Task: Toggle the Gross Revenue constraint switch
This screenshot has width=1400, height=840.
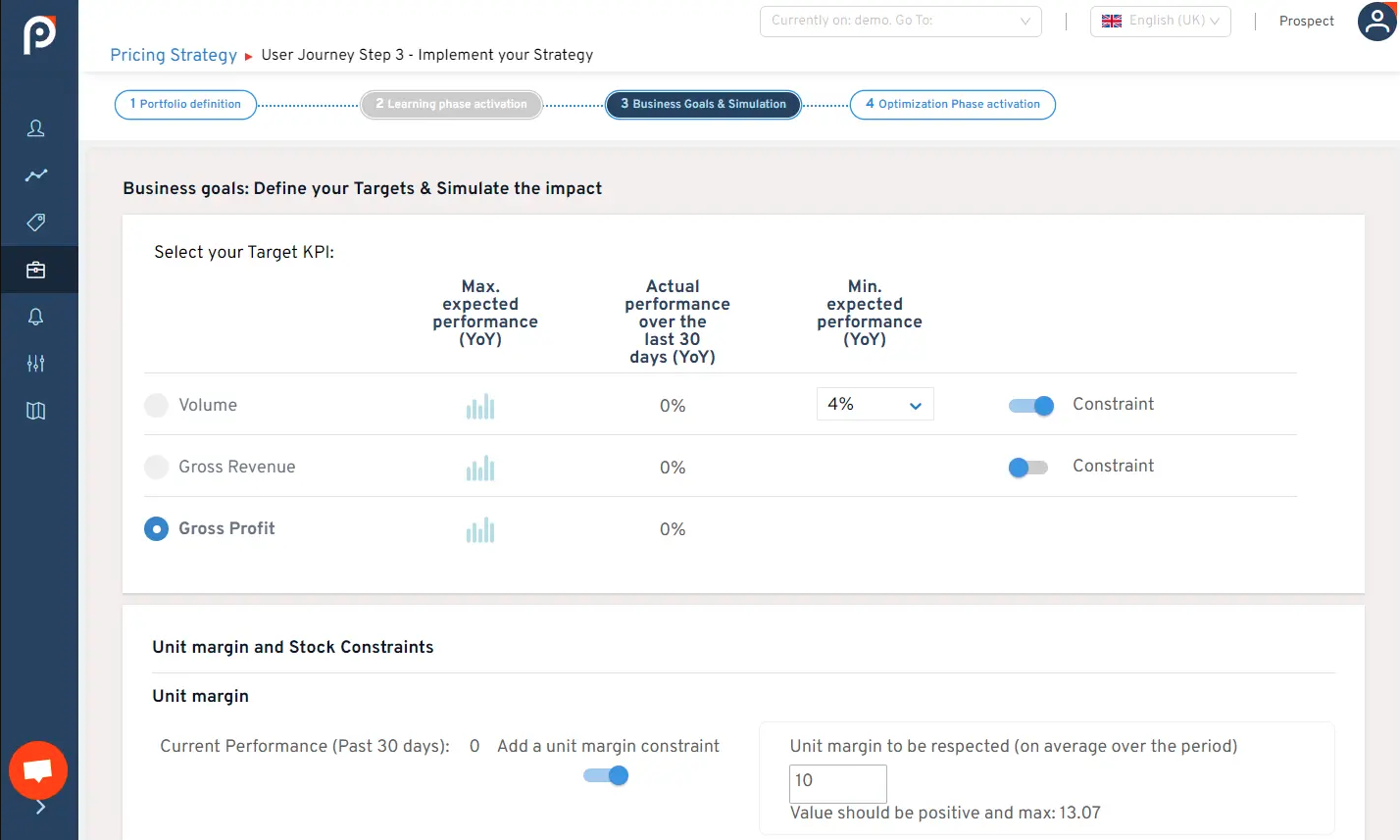Action: (1028, 468)
